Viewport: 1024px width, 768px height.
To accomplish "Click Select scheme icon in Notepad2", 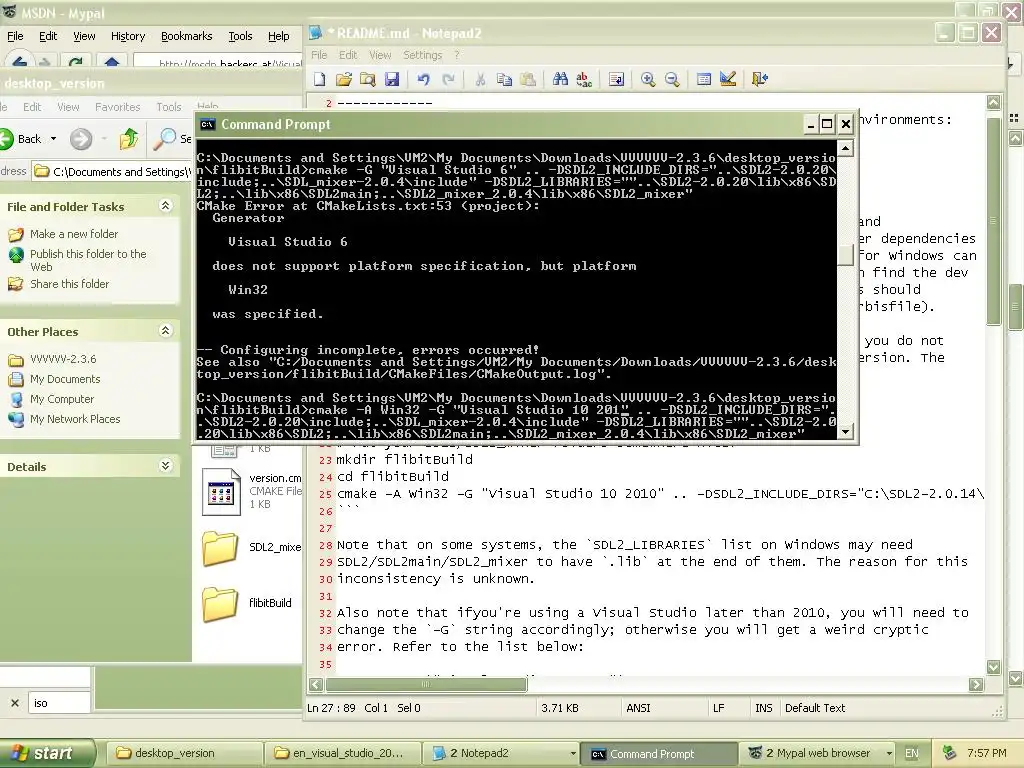I will (704, 79).
